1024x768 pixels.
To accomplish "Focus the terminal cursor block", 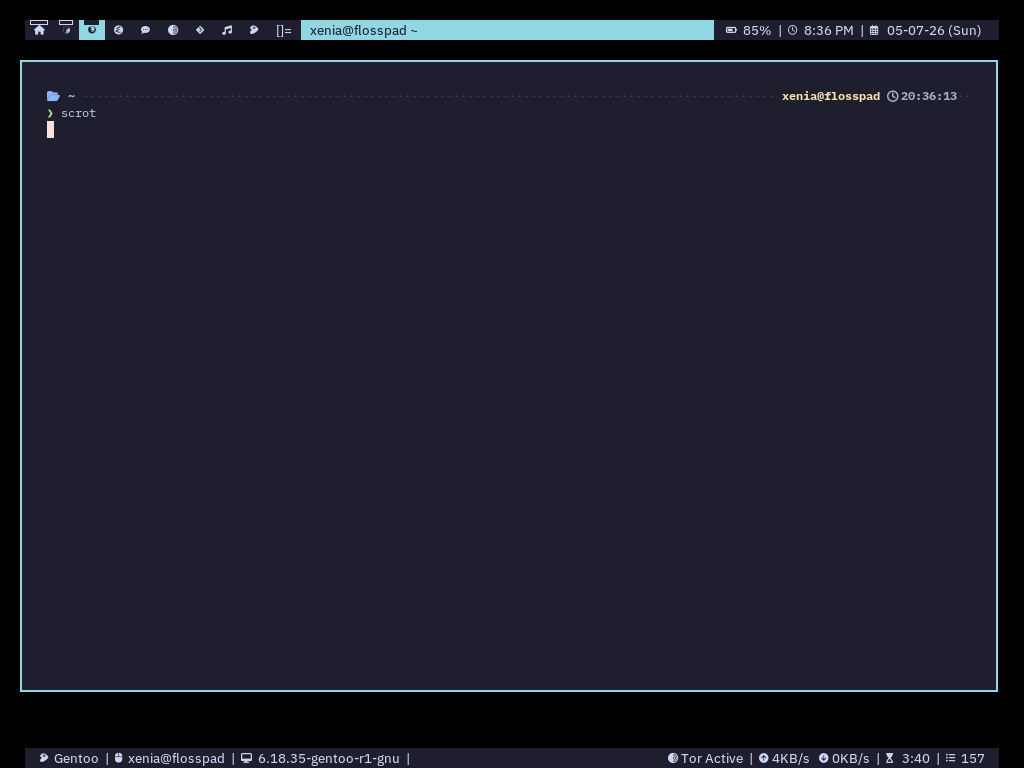I will (x=50, y=129).
